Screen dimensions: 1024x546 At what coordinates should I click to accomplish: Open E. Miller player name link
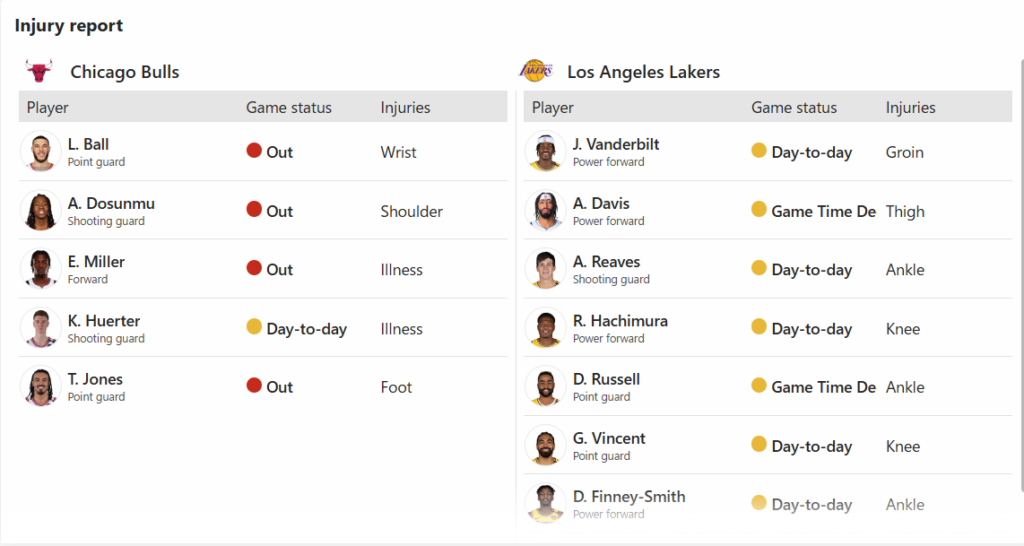pyautogui.click(x=96, y=262)
